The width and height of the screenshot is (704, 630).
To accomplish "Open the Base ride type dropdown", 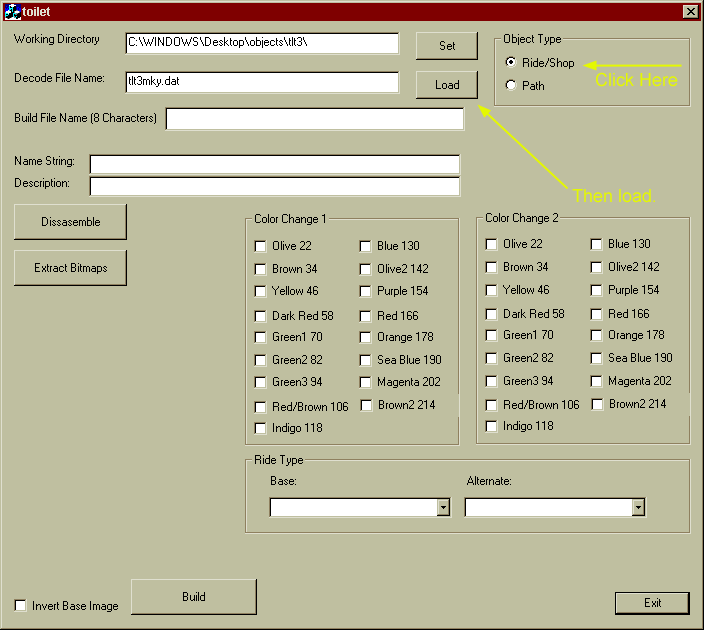I will [443, 507].
